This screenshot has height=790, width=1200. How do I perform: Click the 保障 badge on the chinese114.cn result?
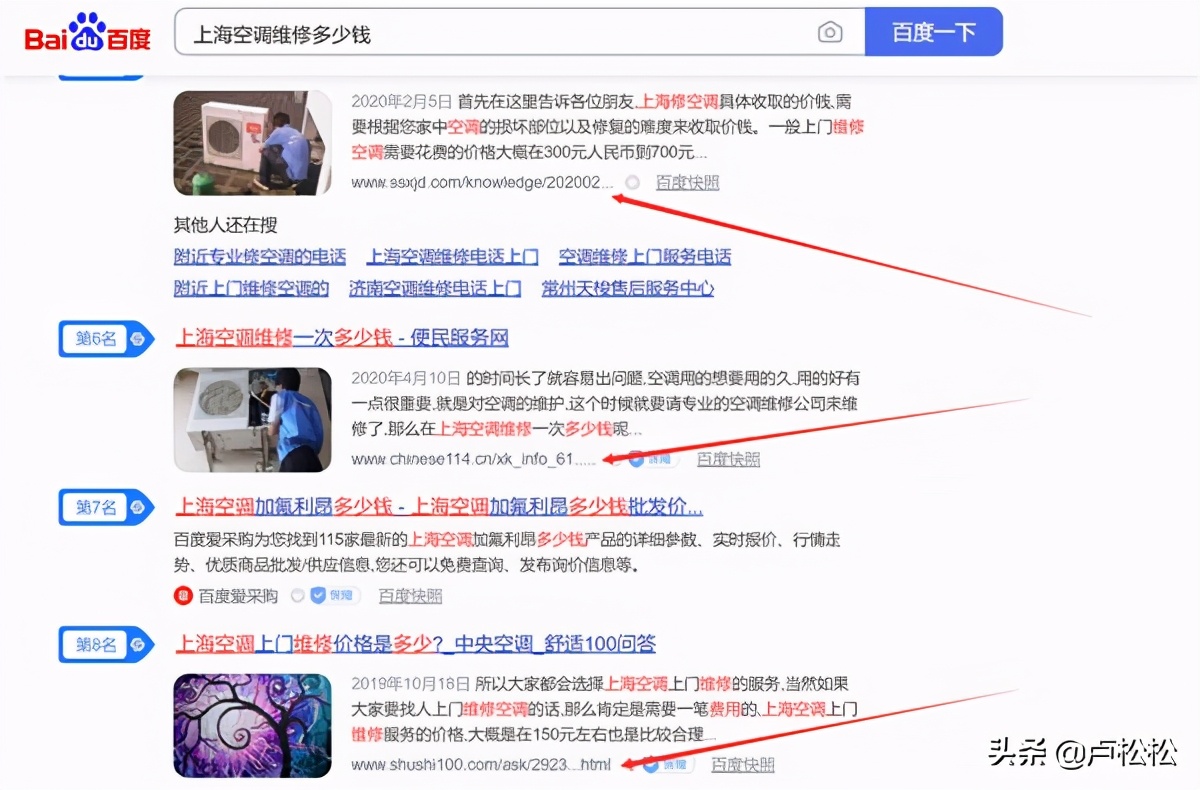[653, 459]
